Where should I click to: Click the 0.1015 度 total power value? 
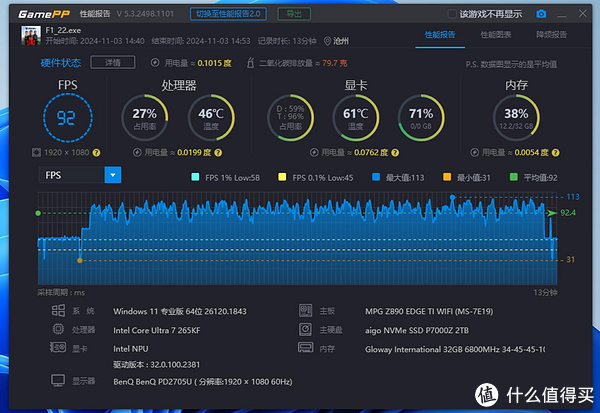[x=214, y=63]
